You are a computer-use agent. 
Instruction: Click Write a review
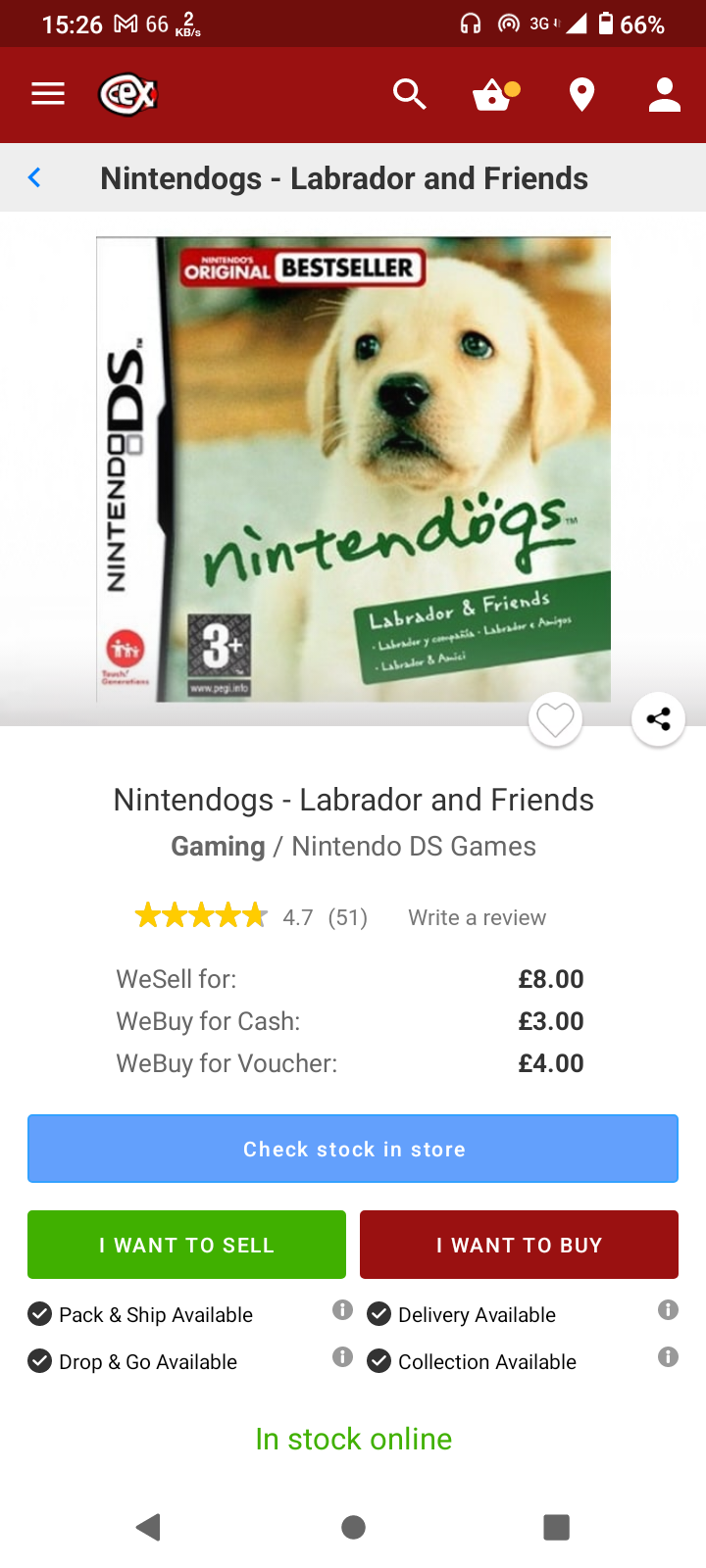(478, 917)
